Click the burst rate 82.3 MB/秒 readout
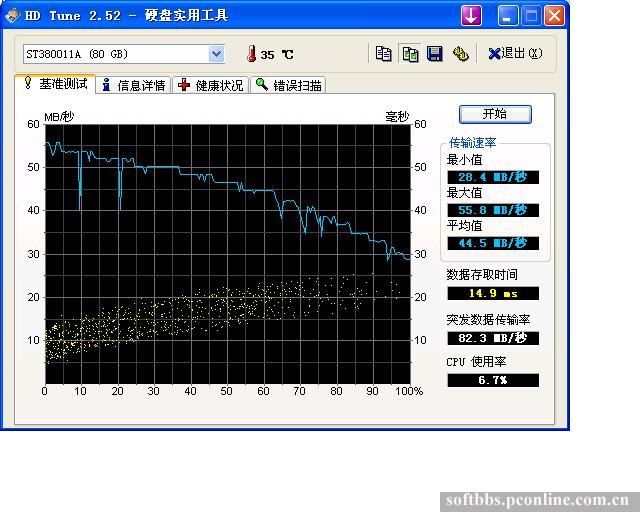This screenshot has height=512, width=640. [493, 338]
